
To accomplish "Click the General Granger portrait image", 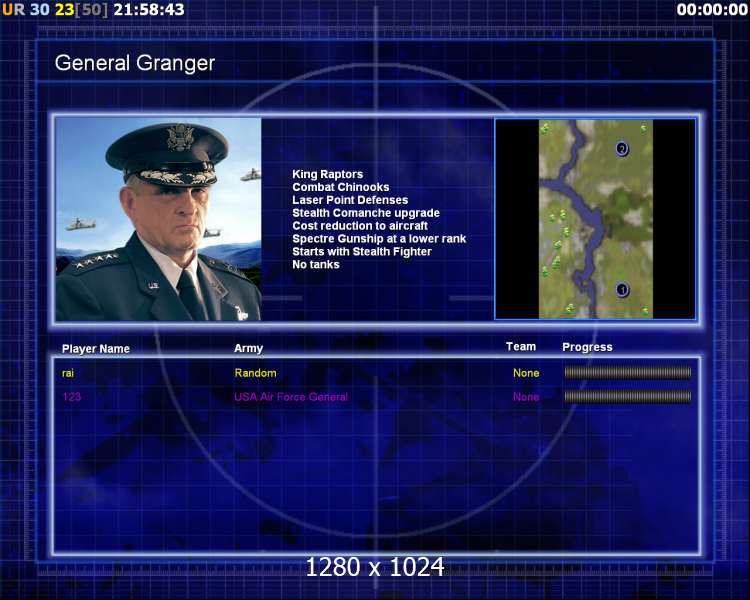I will coord(158,219).
